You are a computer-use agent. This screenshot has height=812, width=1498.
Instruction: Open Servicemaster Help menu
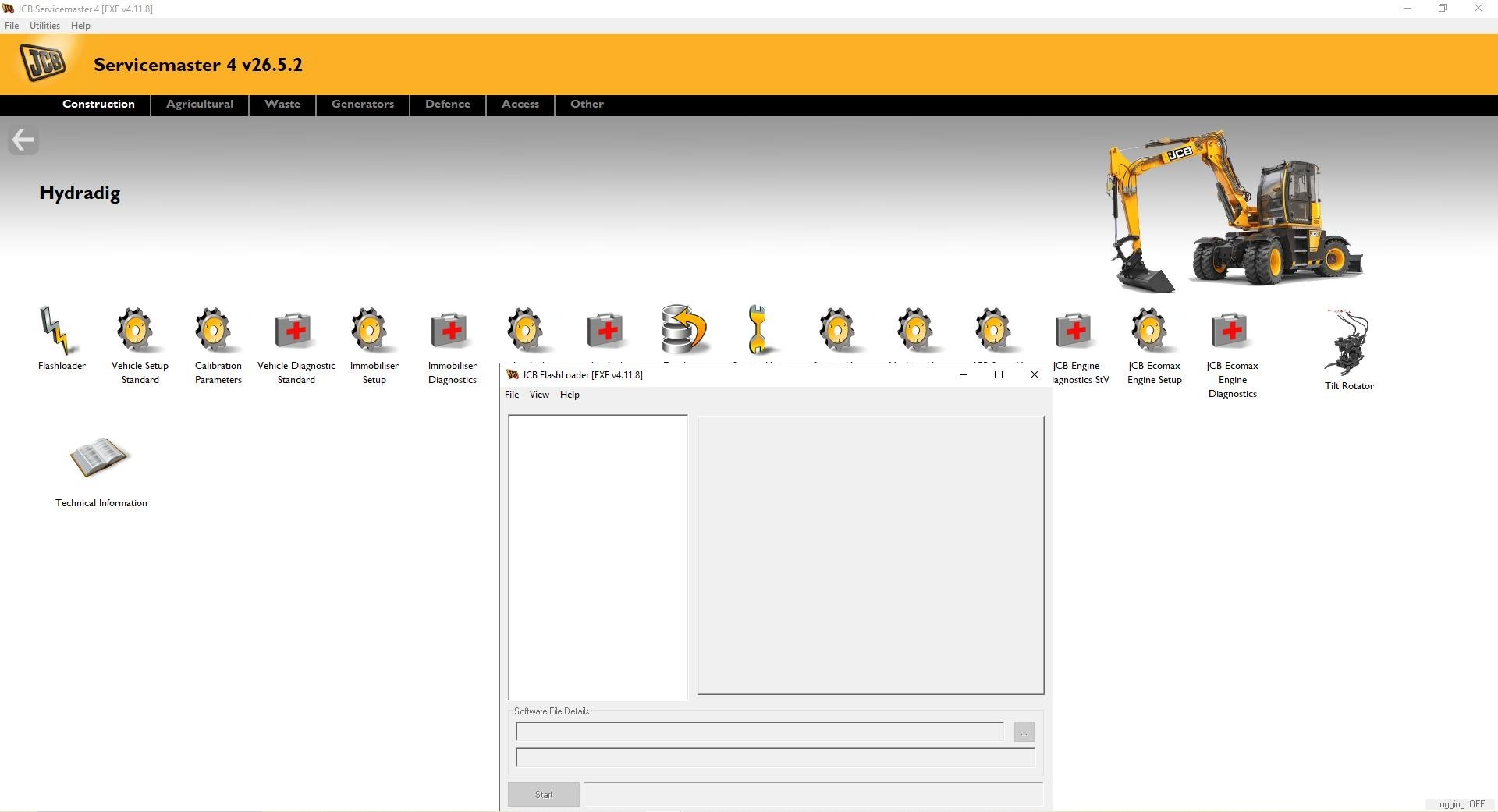click(80, 26)
